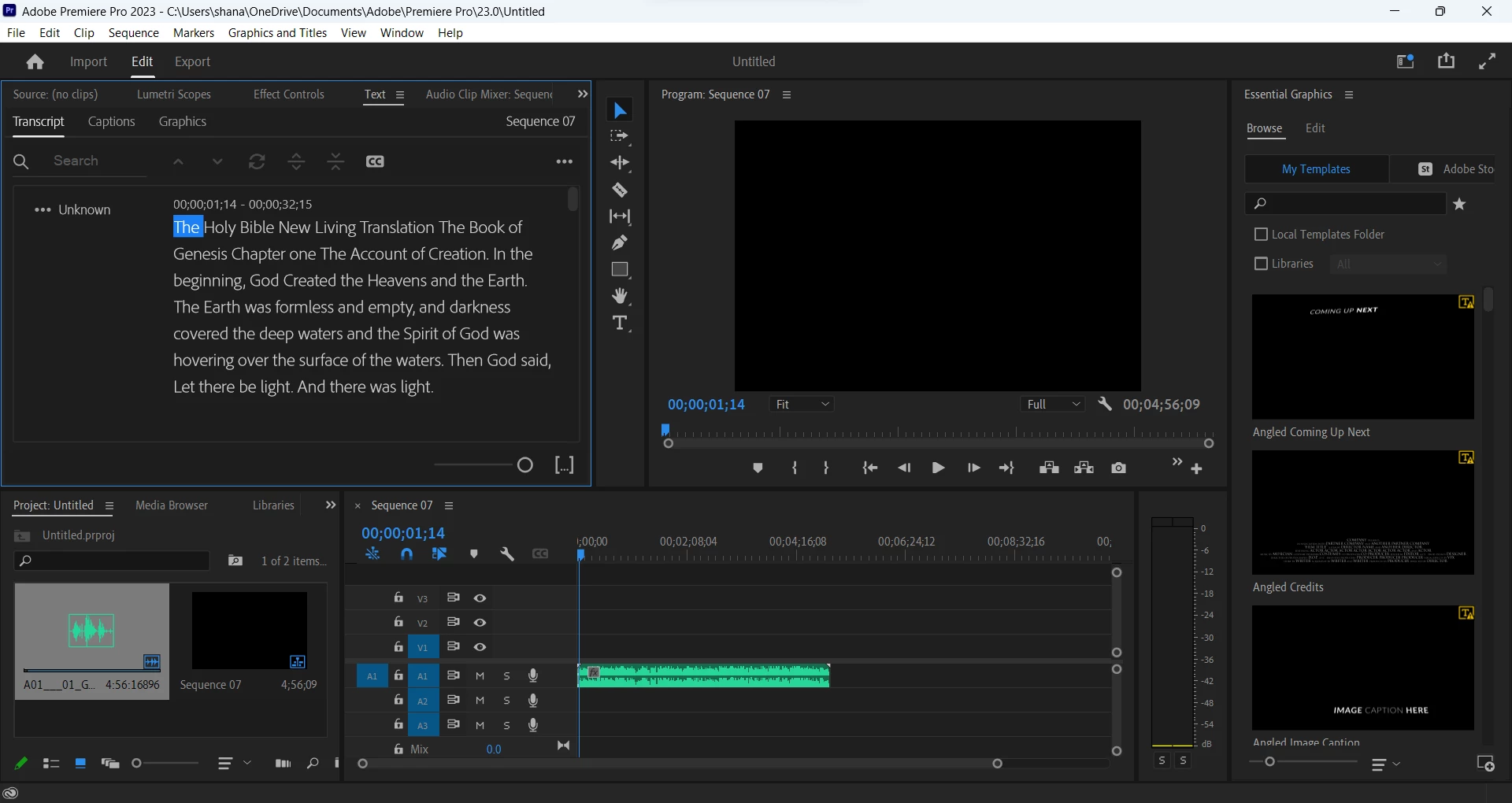Open Program monitor wrench settings
Screen dimensions: 1512x803
(1105, 404)
